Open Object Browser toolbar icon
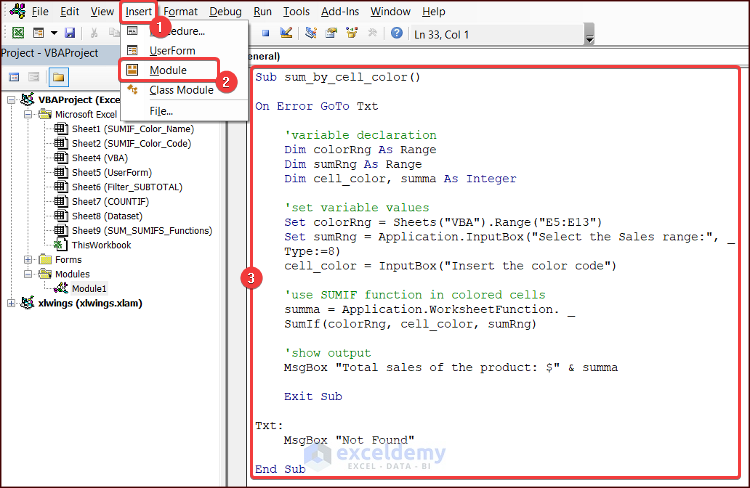The image size is (750, 488). (352, 33)
